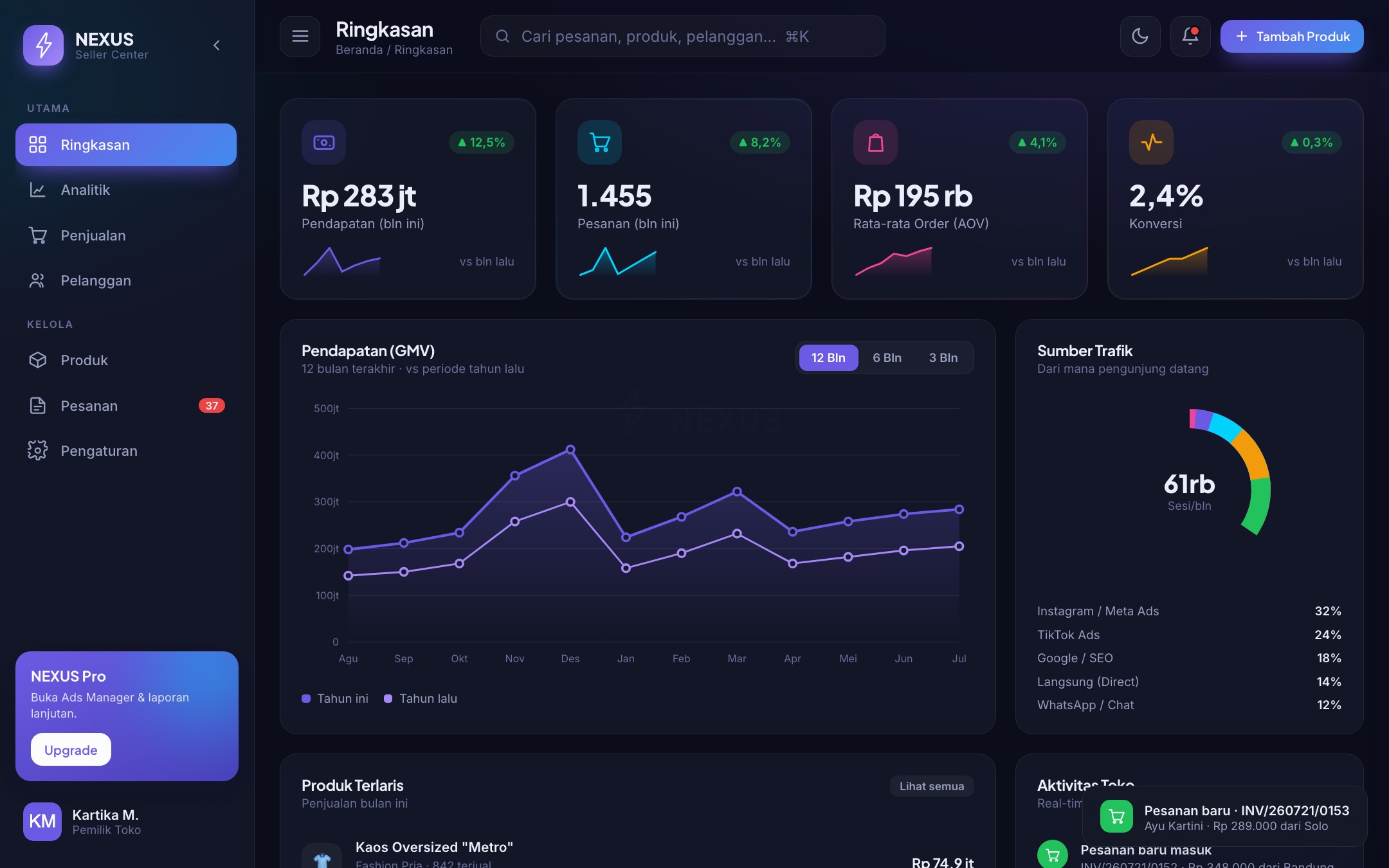This screenshot has width=1389, height=868.
Task: Navigate to Produk in the Kelola section
Action: (126, 360)
